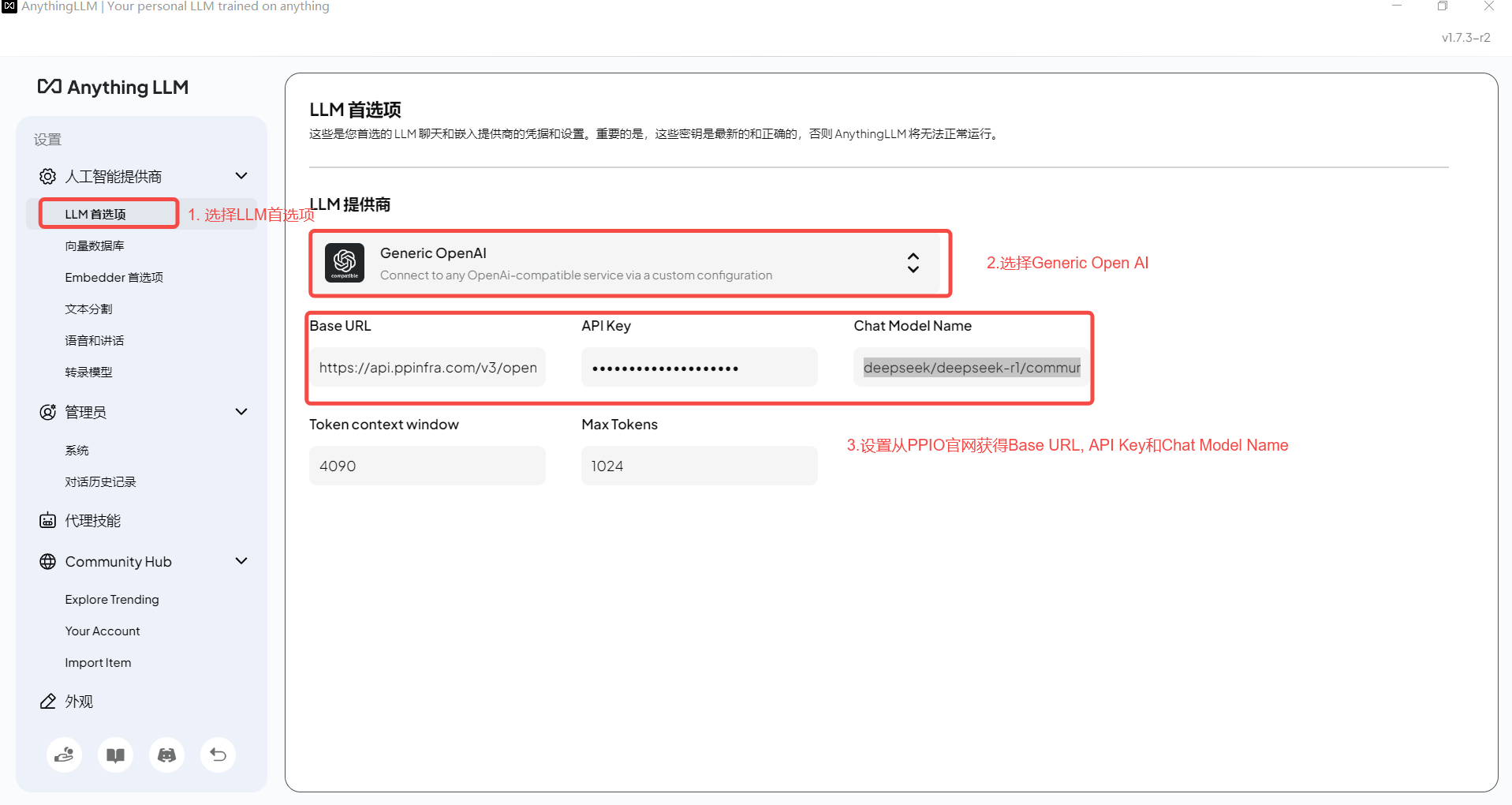This screenshot has height=805, width=1512.
Task: Click the admin user icon beside 管理员
Action: point(47,412)
